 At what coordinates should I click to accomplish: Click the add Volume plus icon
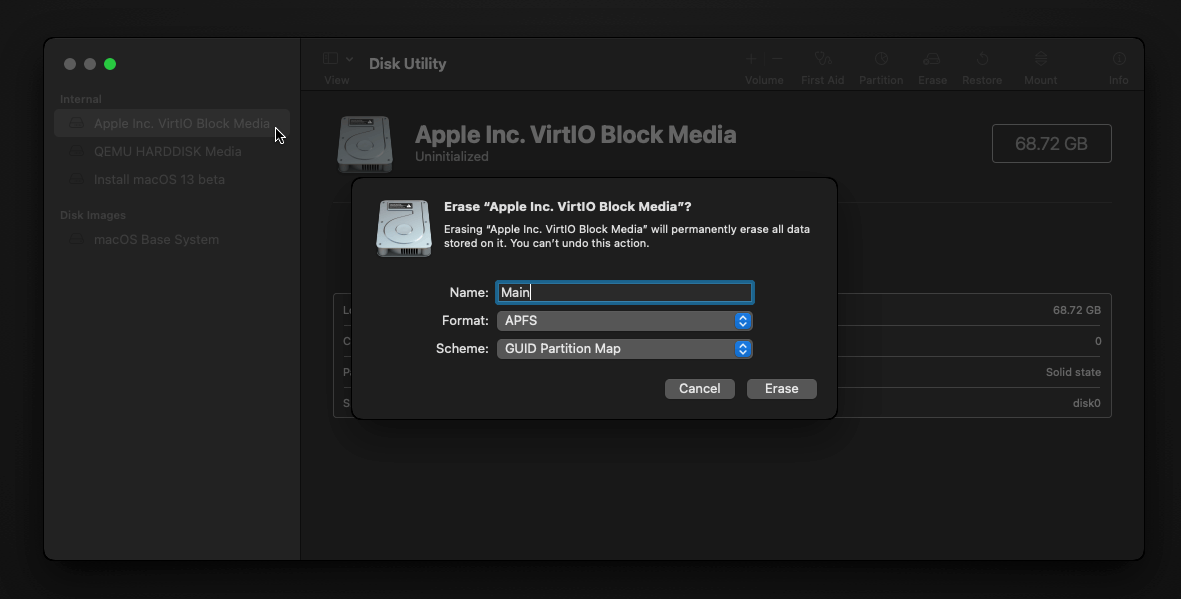pyautogui.click(x=751, y=59)
